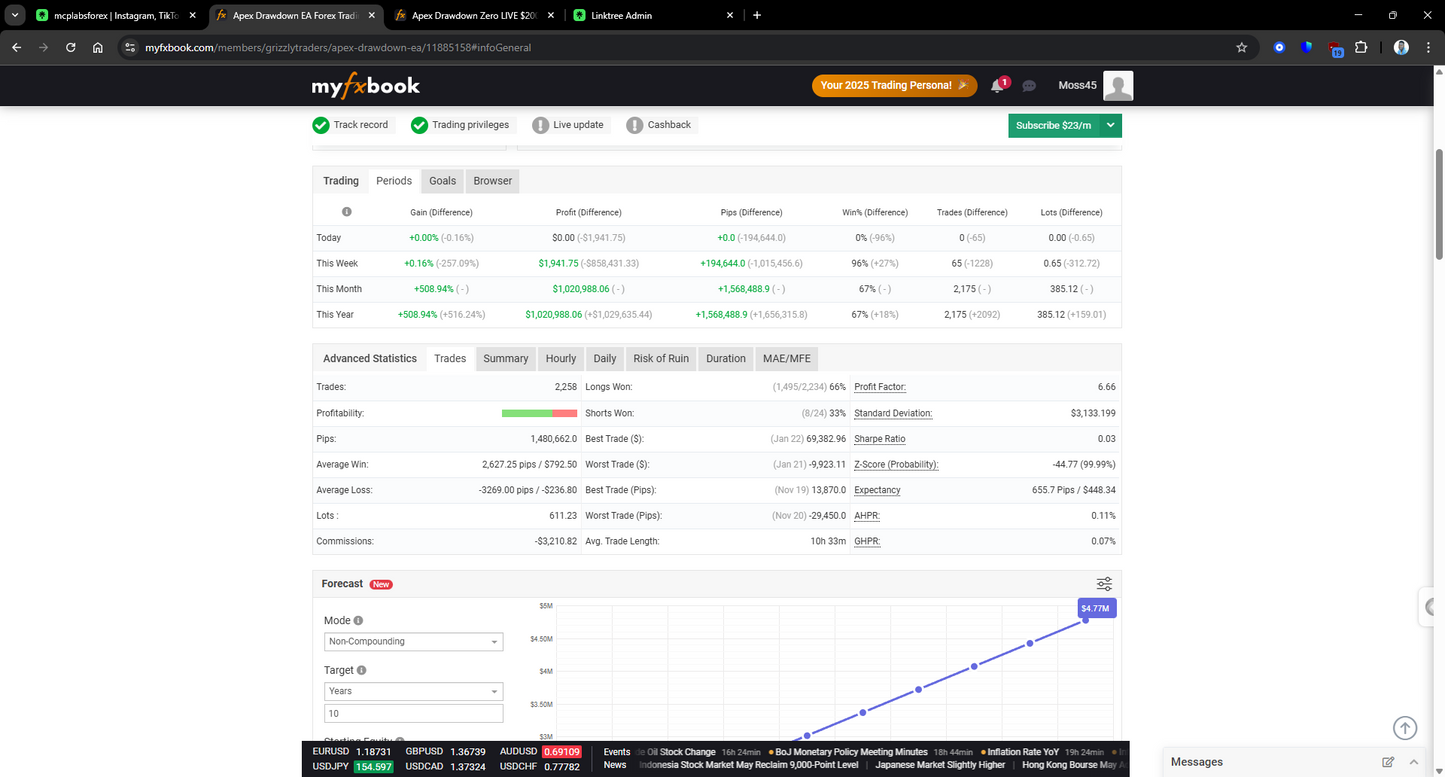Select the Periods tab
Image resolution: width=1445 pixels, height=777 pixels.
[393, 180]
